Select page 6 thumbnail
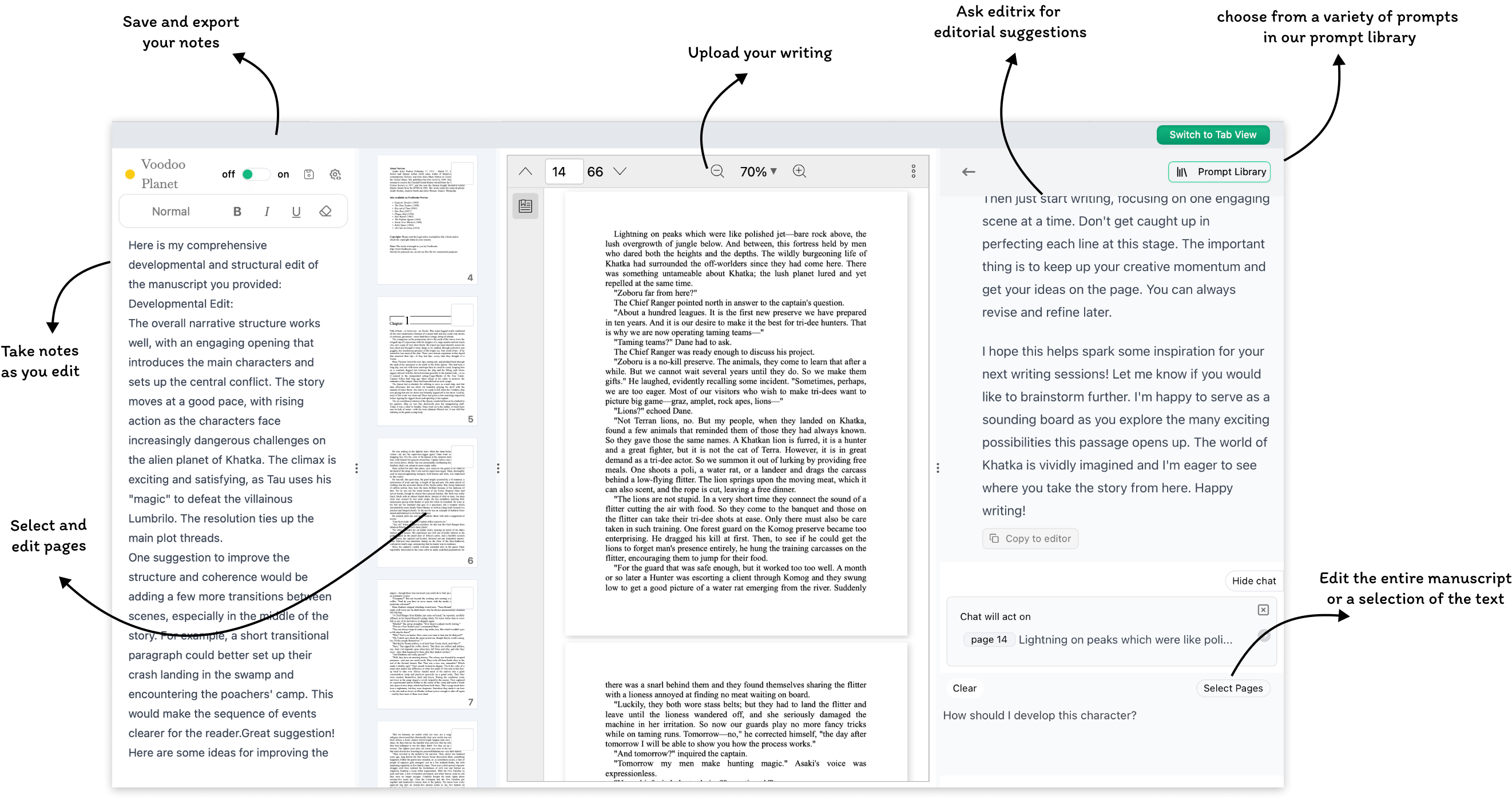Viewport: 1512px width, 800px height. coord(427,503)
